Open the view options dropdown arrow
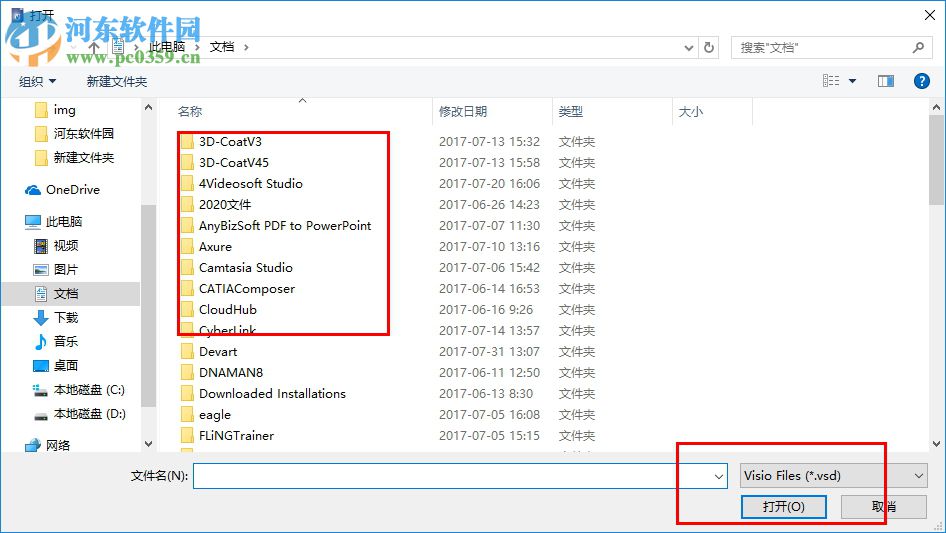 pyautogui.click(x=852, y=81)
